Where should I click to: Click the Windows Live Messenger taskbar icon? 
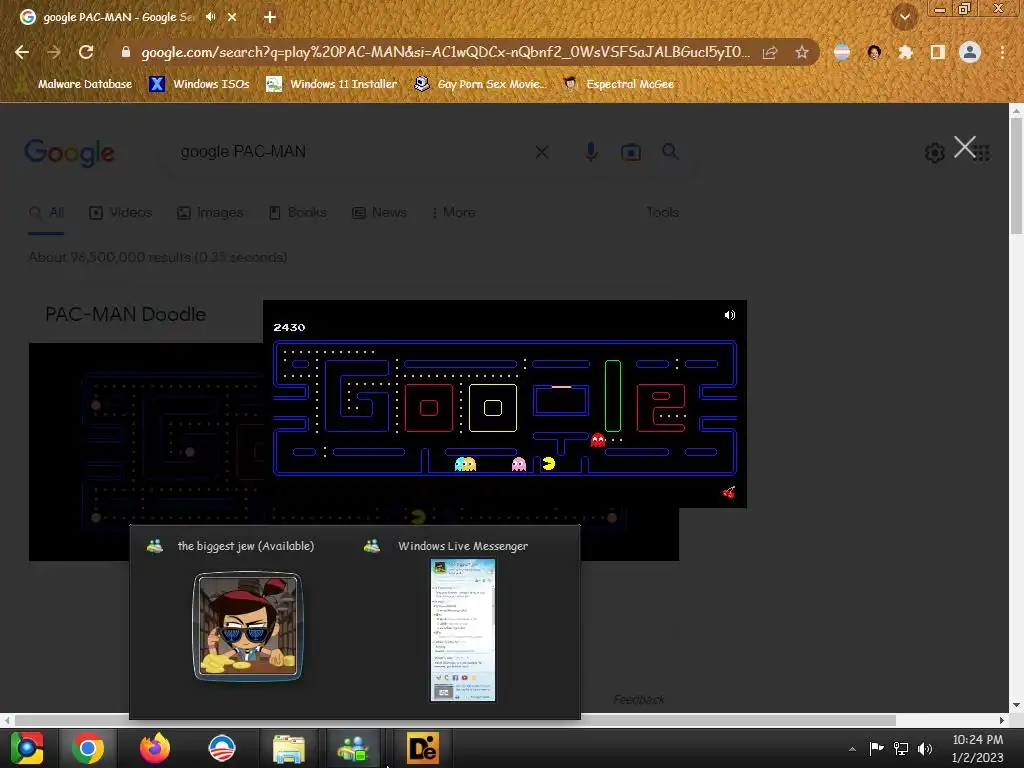(x=353, y=748)
